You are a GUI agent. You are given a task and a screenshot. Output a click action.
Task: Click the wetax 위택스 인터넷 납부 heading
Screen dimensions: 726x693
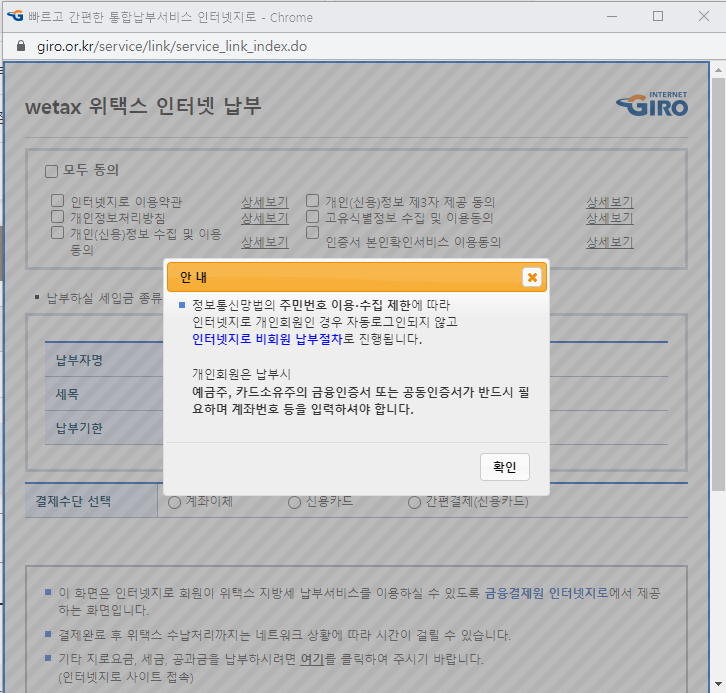tap(143, 106)
